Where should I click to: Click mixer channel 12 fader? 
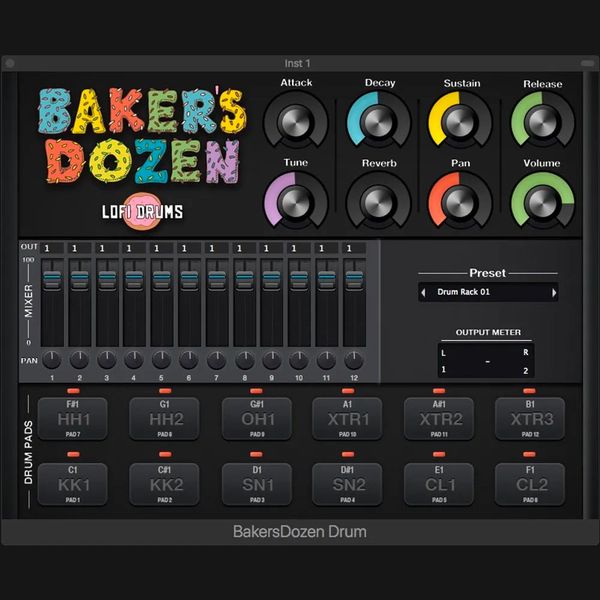coord(354,280)
